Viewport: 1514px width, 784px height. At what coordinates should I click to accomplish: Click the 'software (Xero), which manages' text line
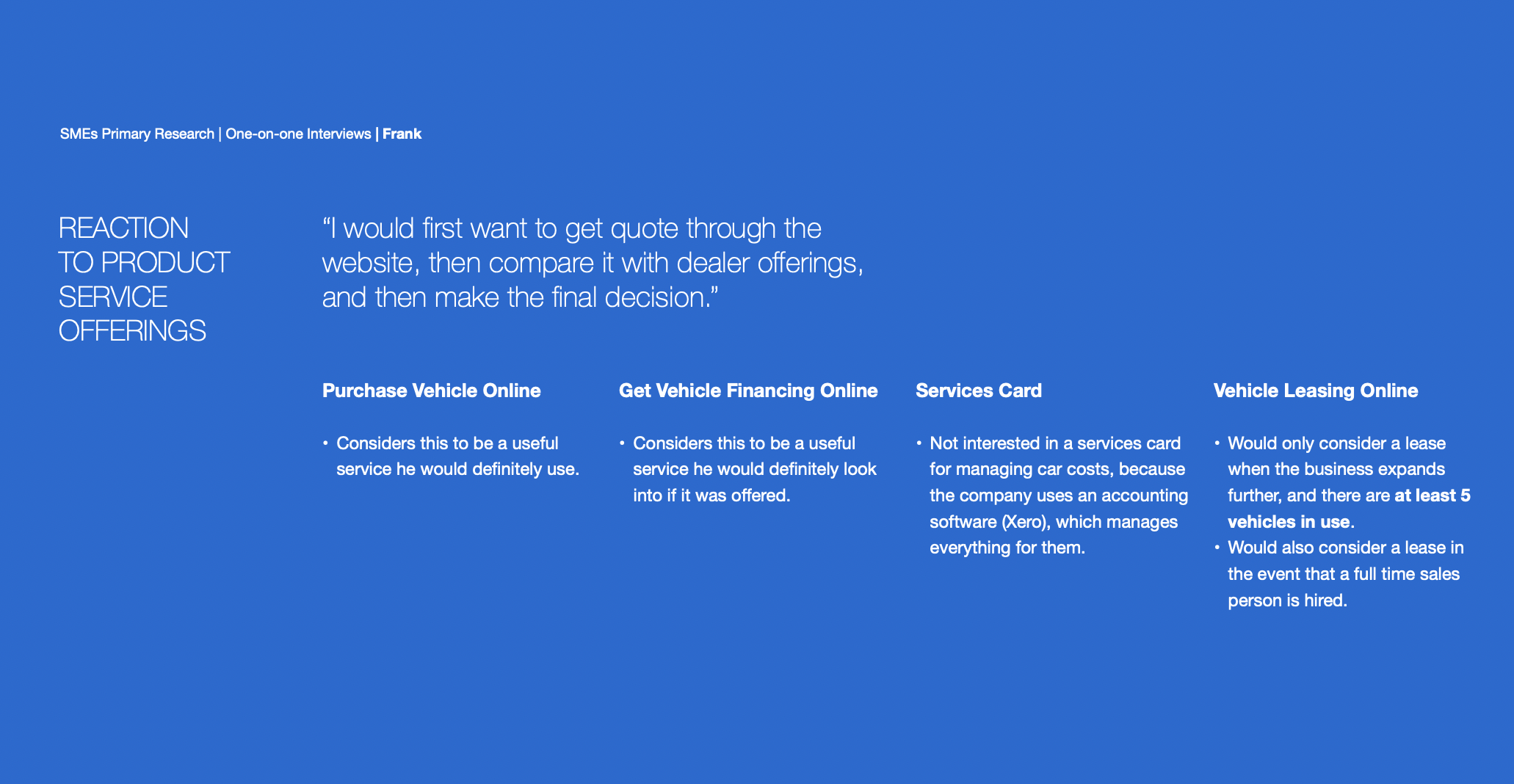tap(1054, 522)
